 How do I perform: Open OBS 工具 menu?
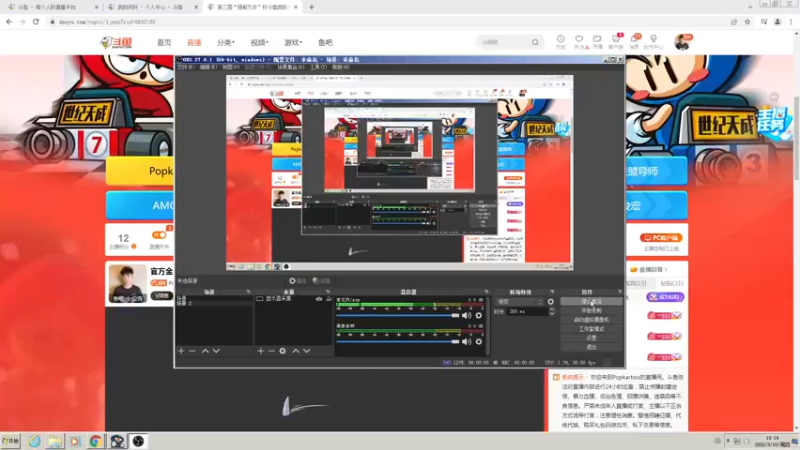318,67
